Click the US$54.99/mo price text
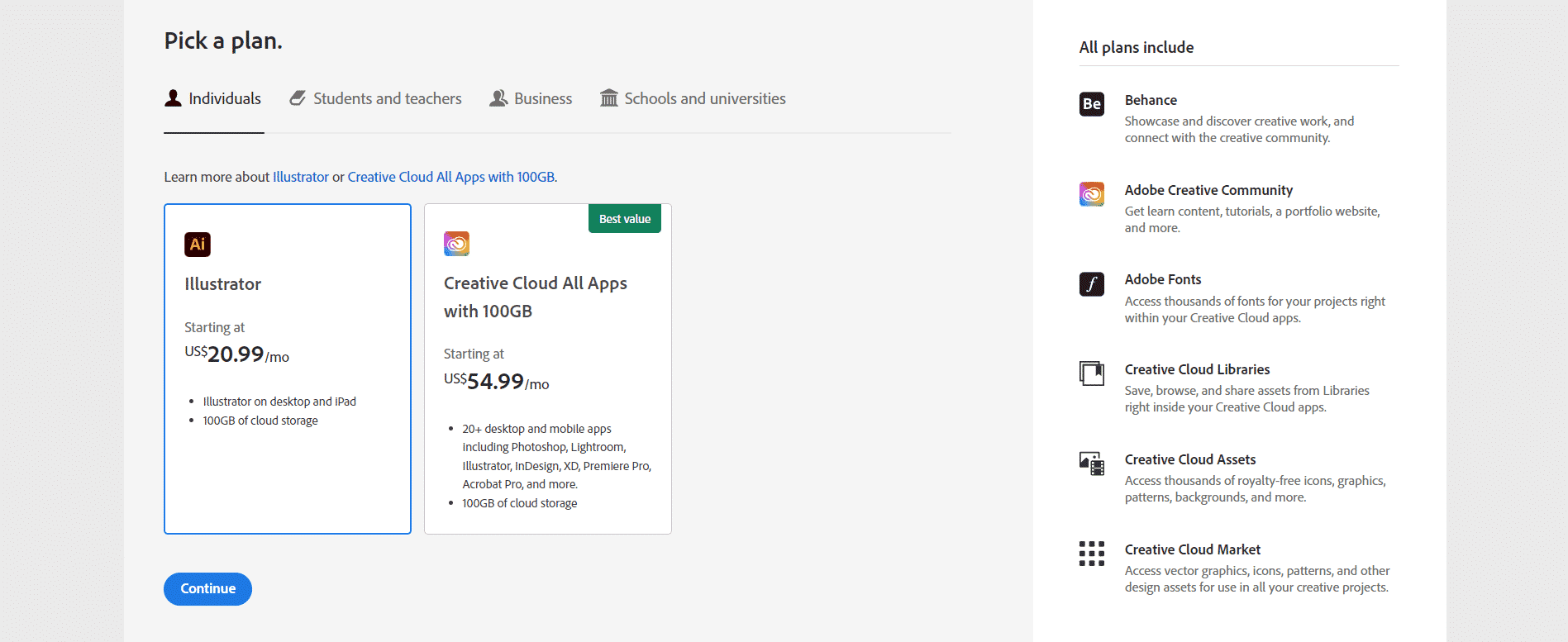 pyautogui.click(x=496, y=382)
